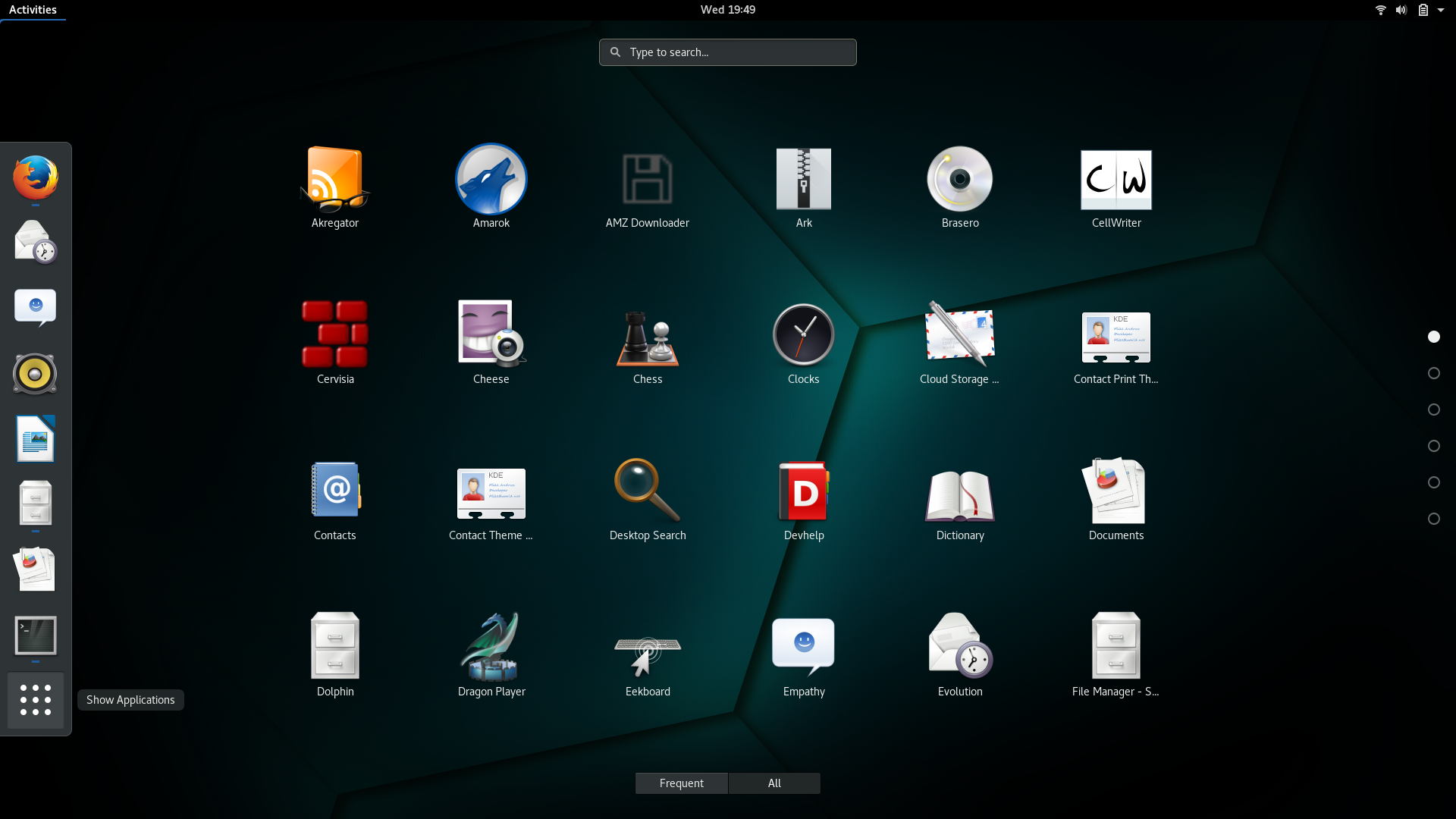Viewport: 1456px width, 819px height.
Task: Click the volume speaker status icon
Action: (1401, 10)
